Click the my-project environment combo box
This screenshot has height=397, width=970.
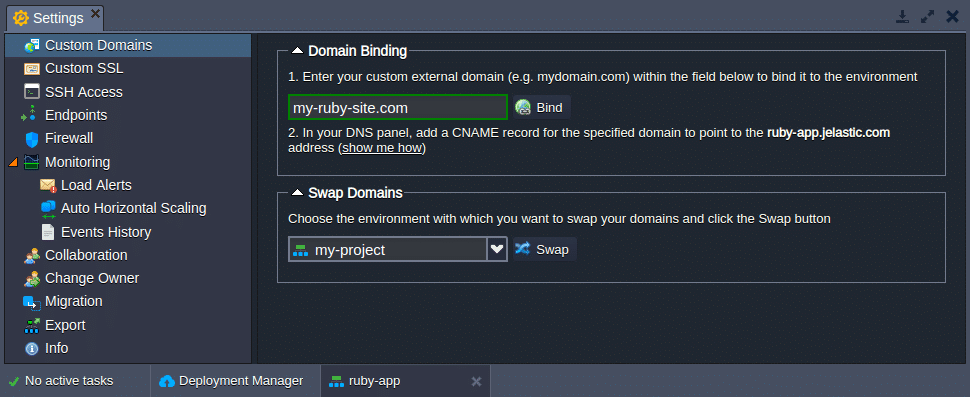[x=398, y=249]
